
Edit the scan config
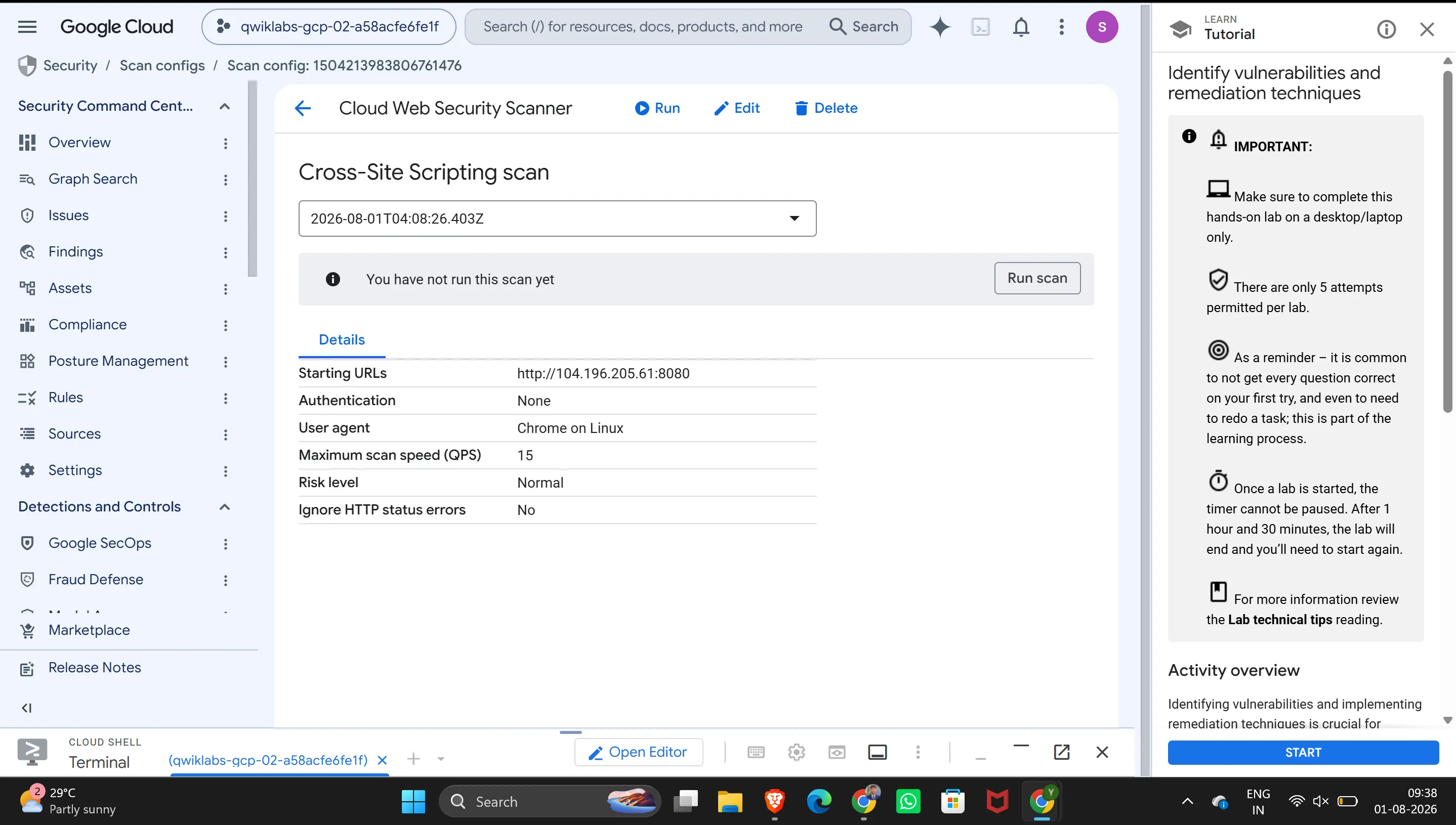tap(737, 108)
